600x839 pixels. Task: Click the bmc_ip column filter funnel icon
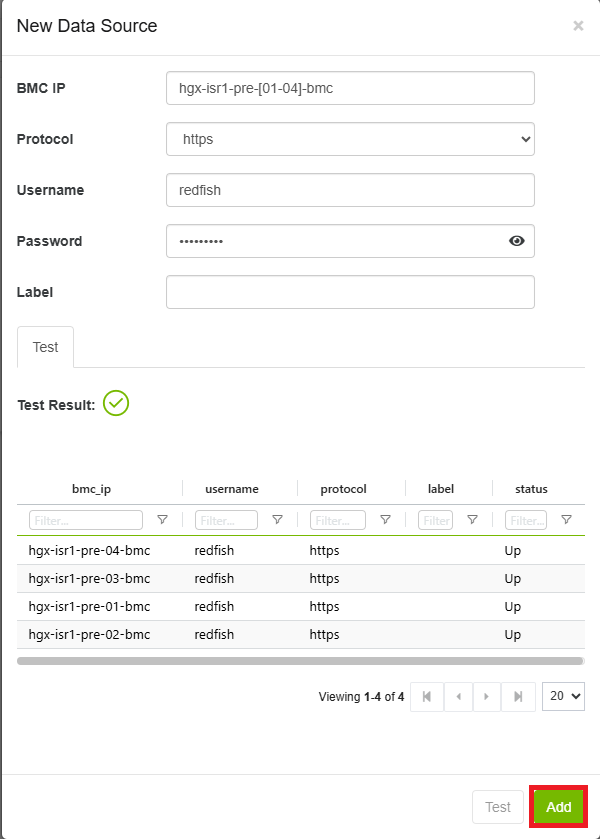(x=162, y=520)
